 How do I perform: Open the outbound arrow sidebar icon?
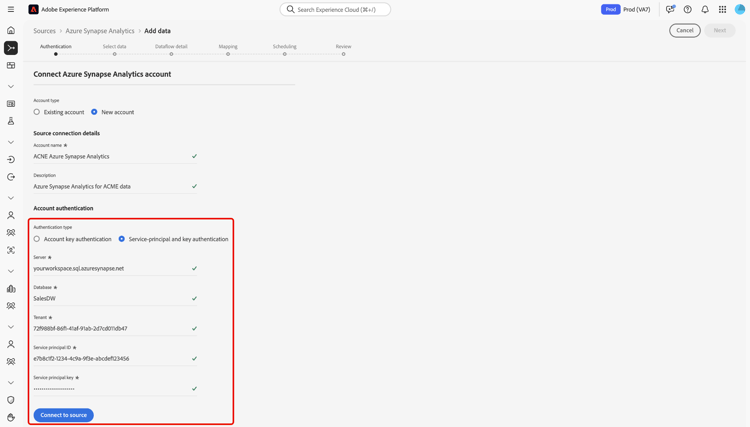tap(11, 177)
